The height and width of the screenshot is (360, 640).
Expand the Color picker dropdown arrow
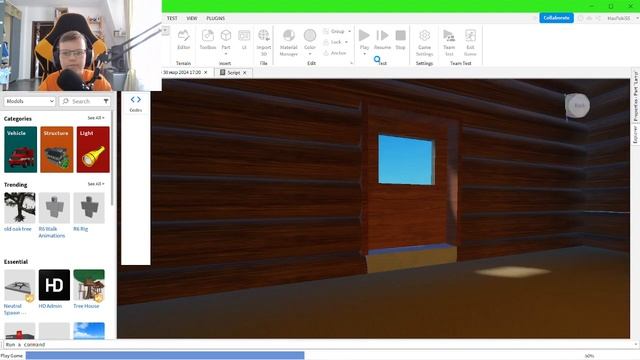[x=310, y=54]
